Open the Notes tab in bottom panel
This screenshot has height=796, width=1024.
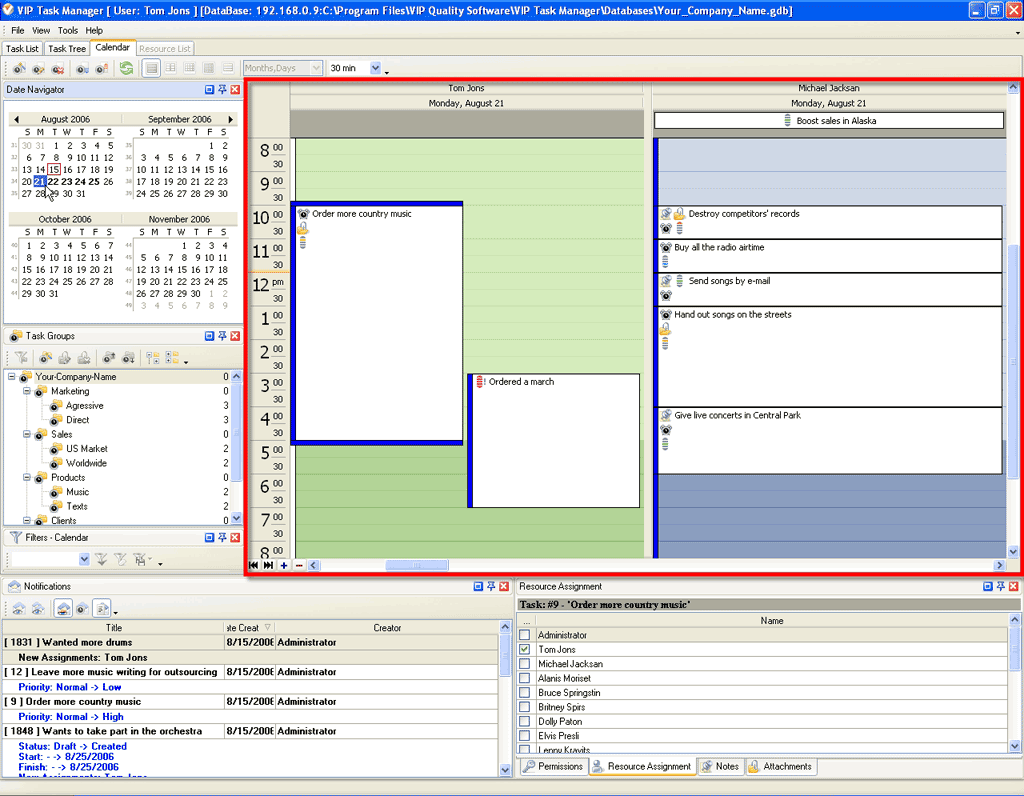[720, 767]
